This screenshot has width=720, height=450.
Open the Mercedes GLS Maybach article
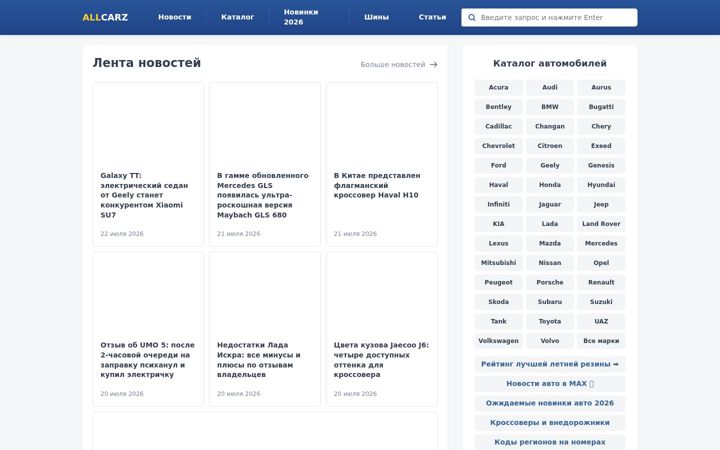coord(263,195)
